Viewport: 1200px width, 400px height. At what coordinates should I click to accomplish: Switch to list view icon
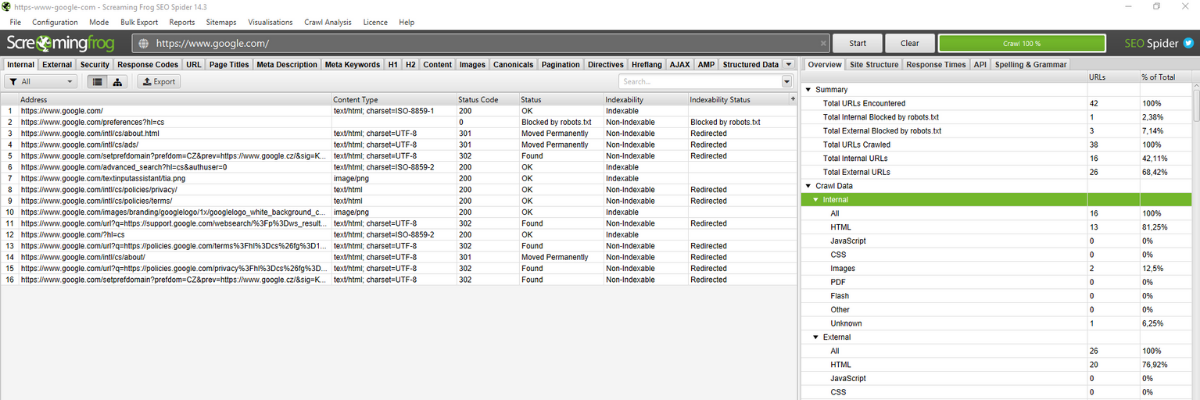point(98,82)
